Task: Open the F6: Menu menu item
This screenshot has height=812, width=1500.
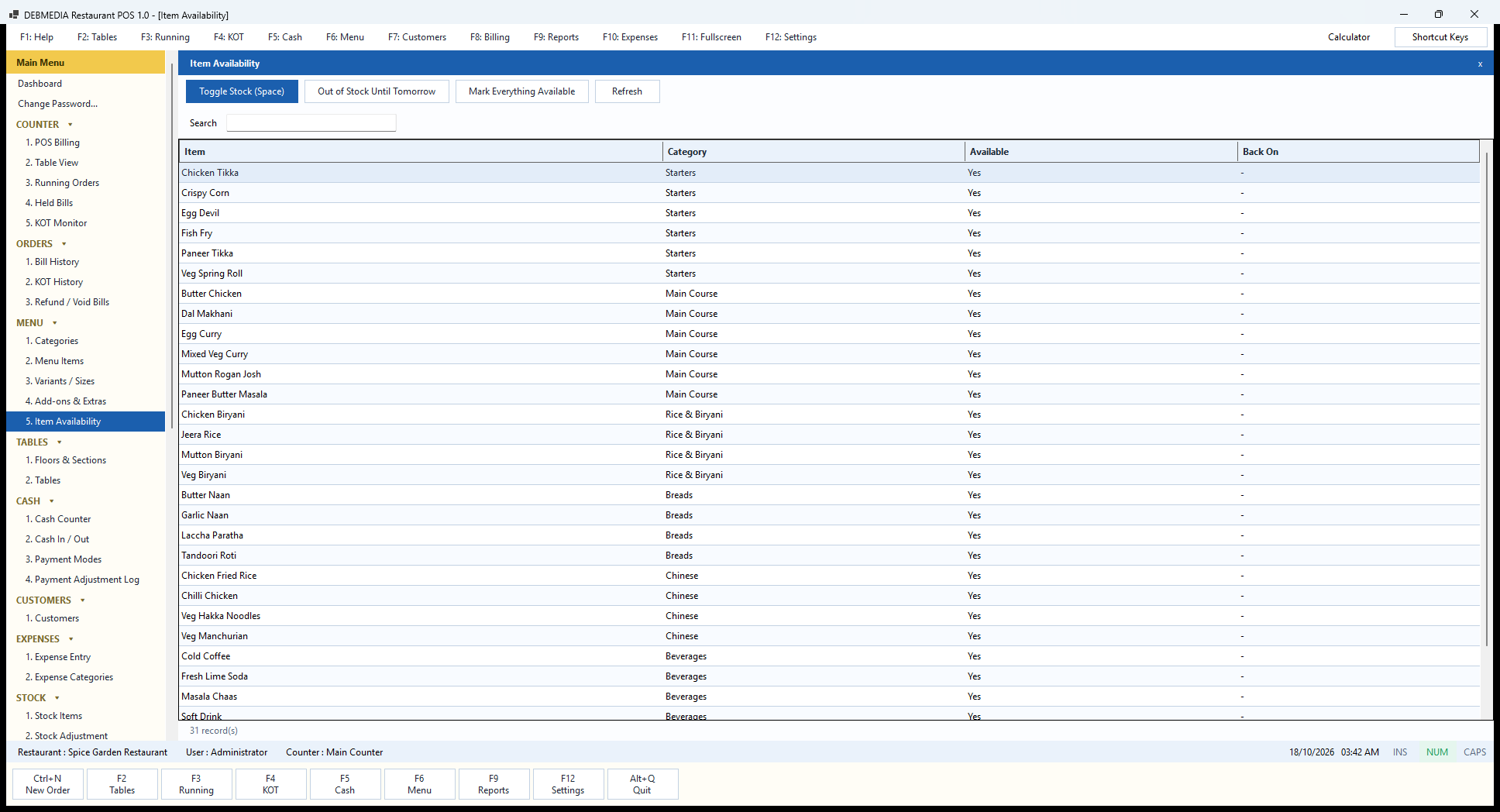Action: [345, 37]
